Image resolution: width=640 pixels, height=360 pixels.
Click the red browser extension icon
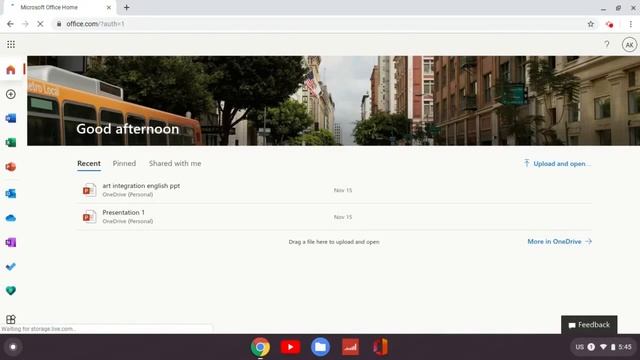point(610,24)
